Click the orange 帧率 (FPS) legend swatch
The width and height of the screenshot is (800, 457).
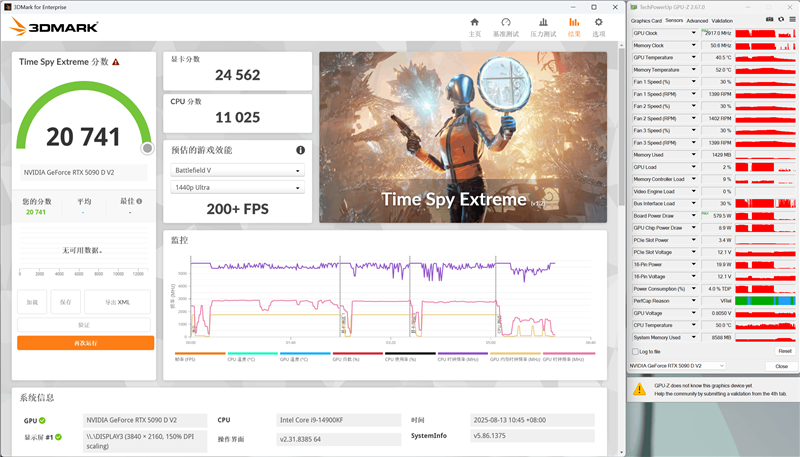200,353
